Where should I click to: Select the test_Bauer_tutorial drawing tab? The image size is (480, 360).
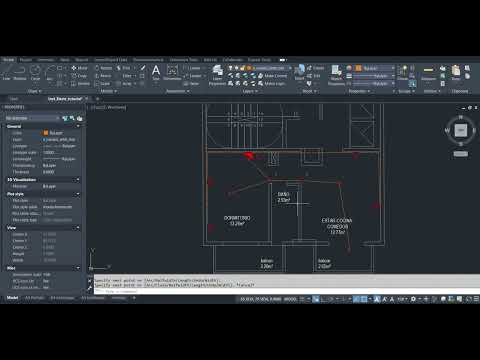point(65,99)
